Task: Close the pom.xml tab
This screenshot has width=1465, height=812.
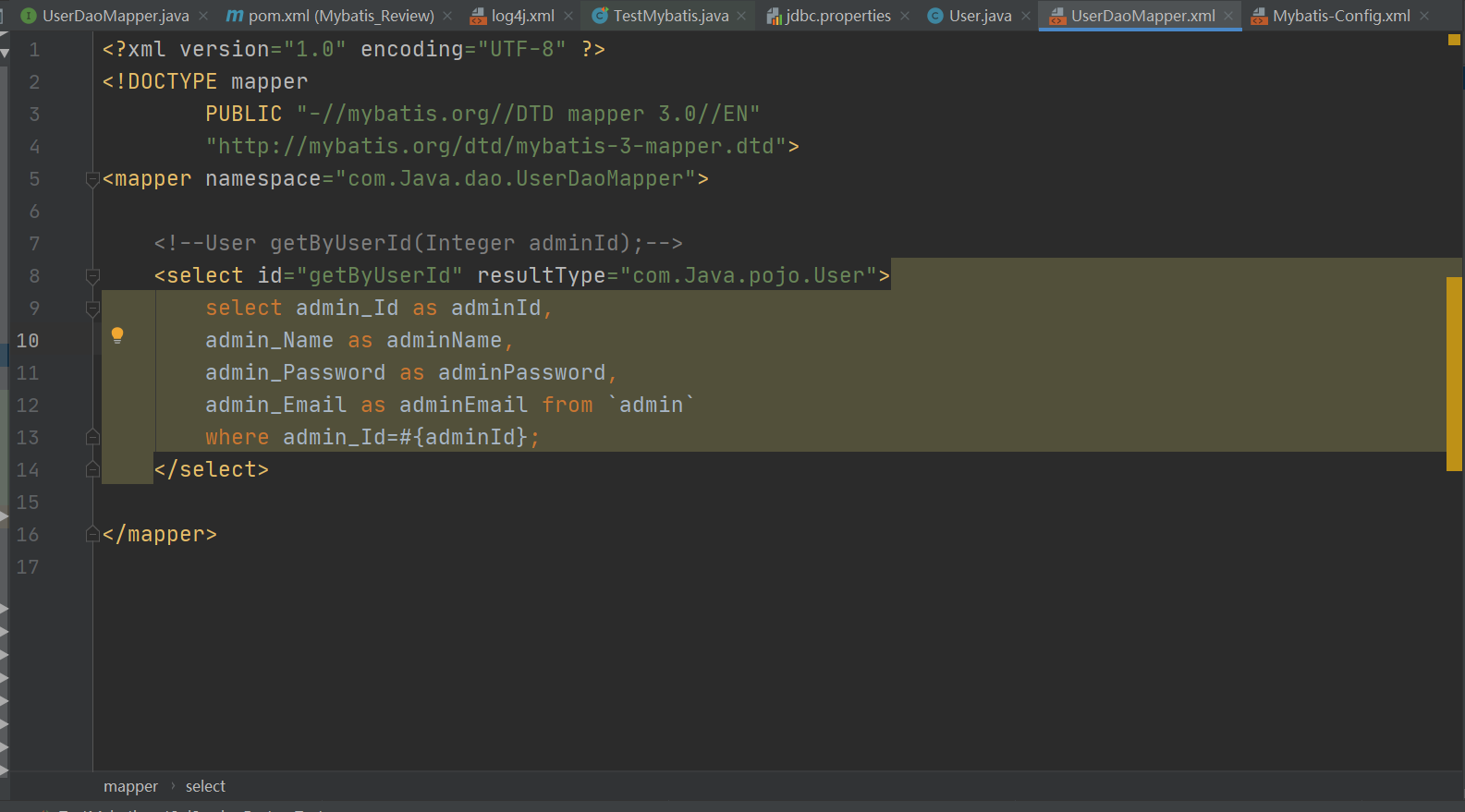Action: (x=447, y=16)
